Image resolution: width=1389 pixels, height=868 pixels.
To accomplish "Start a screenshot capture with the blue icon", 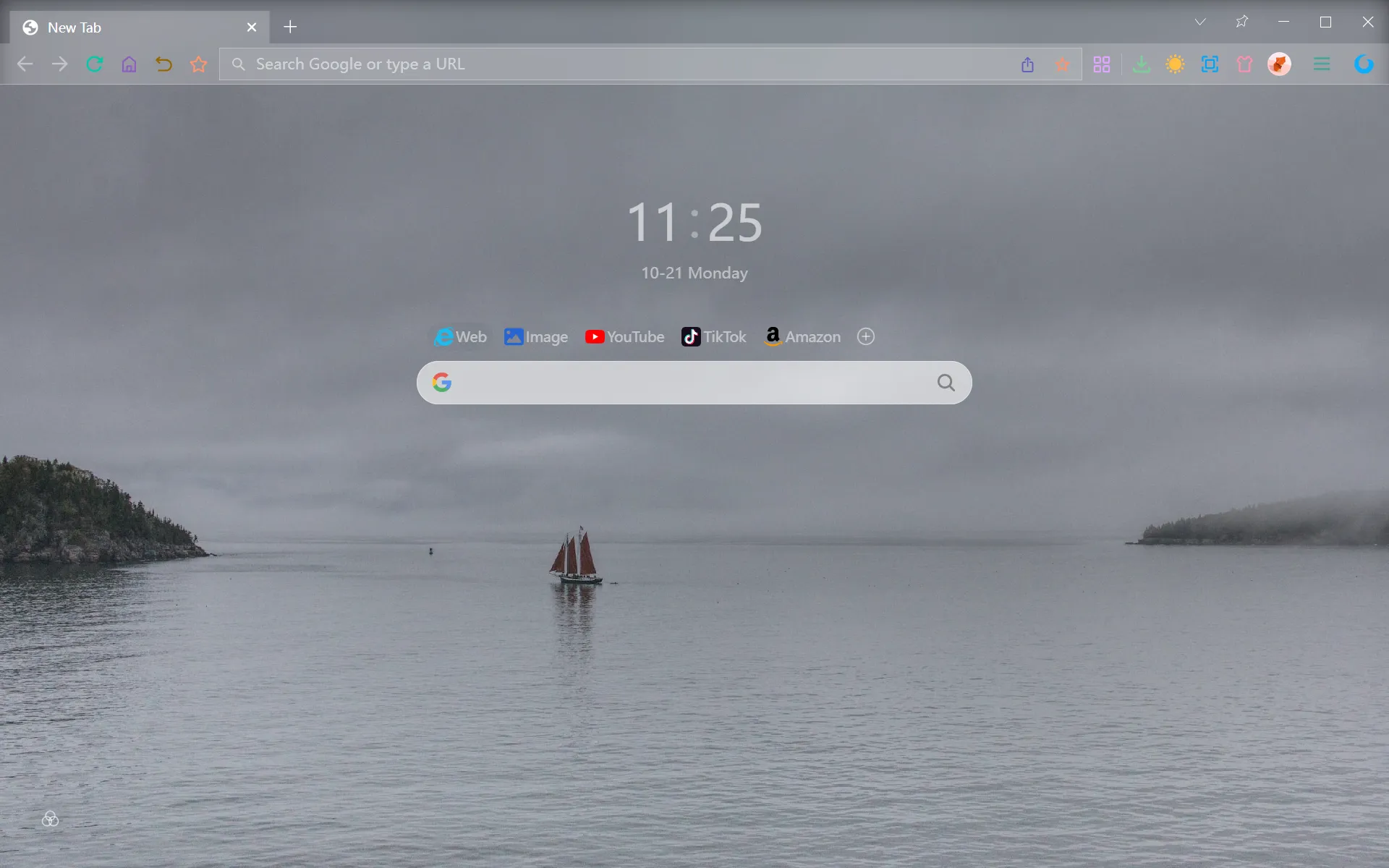I will (x=1210, y=64).
